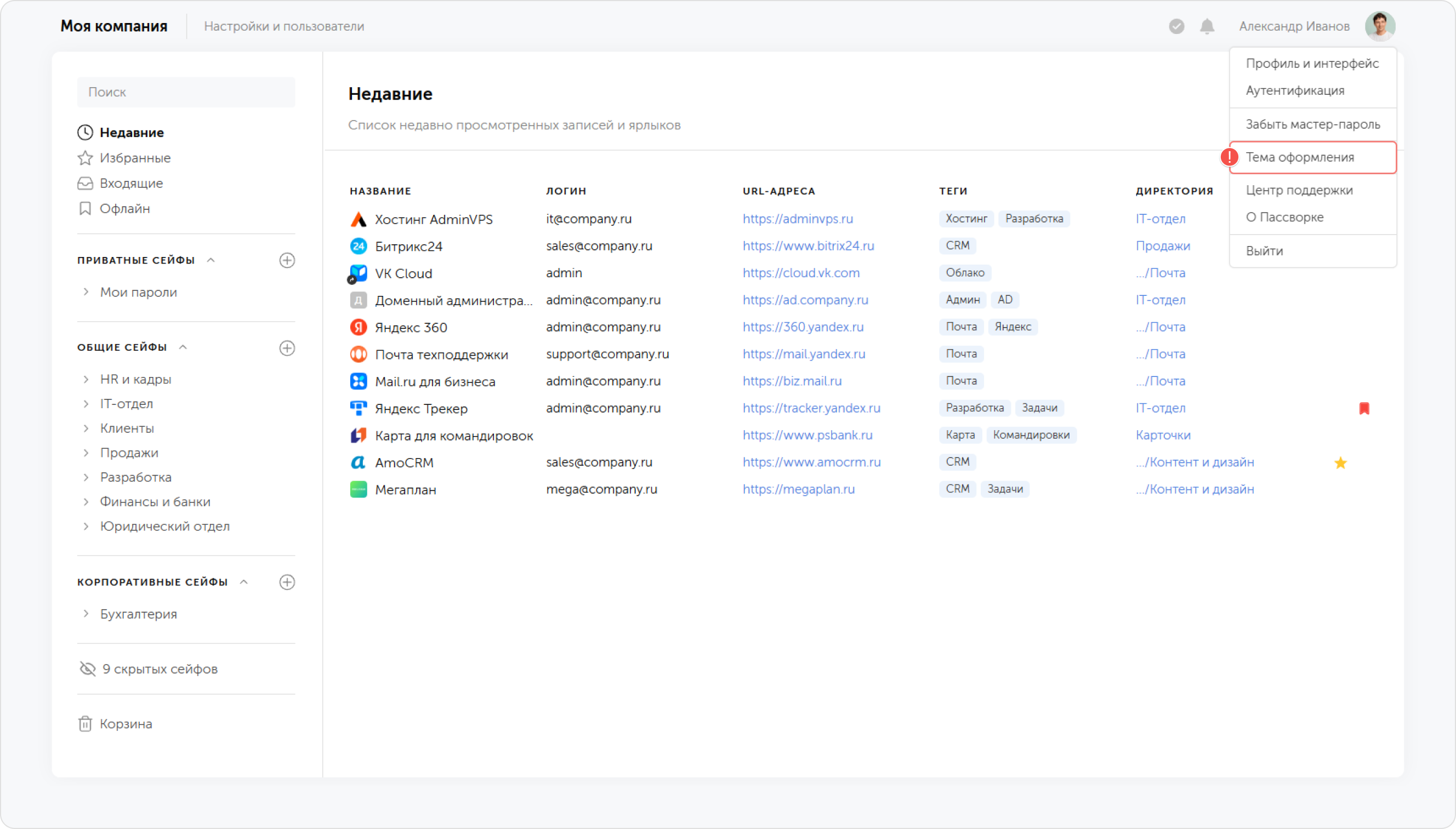1456x829 pixels.
Task: Collapse the Приватные сейфы section
Action: (211, 260)
